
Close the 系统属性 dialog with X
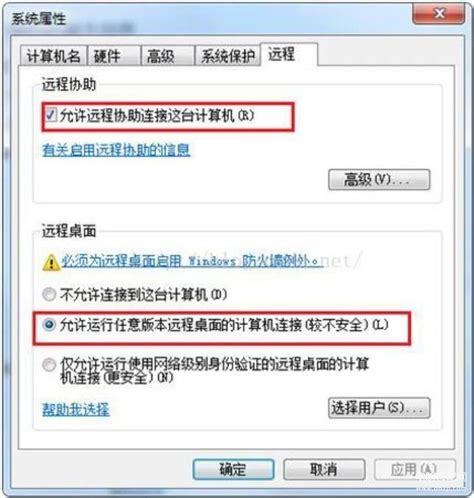coord(438,14)
